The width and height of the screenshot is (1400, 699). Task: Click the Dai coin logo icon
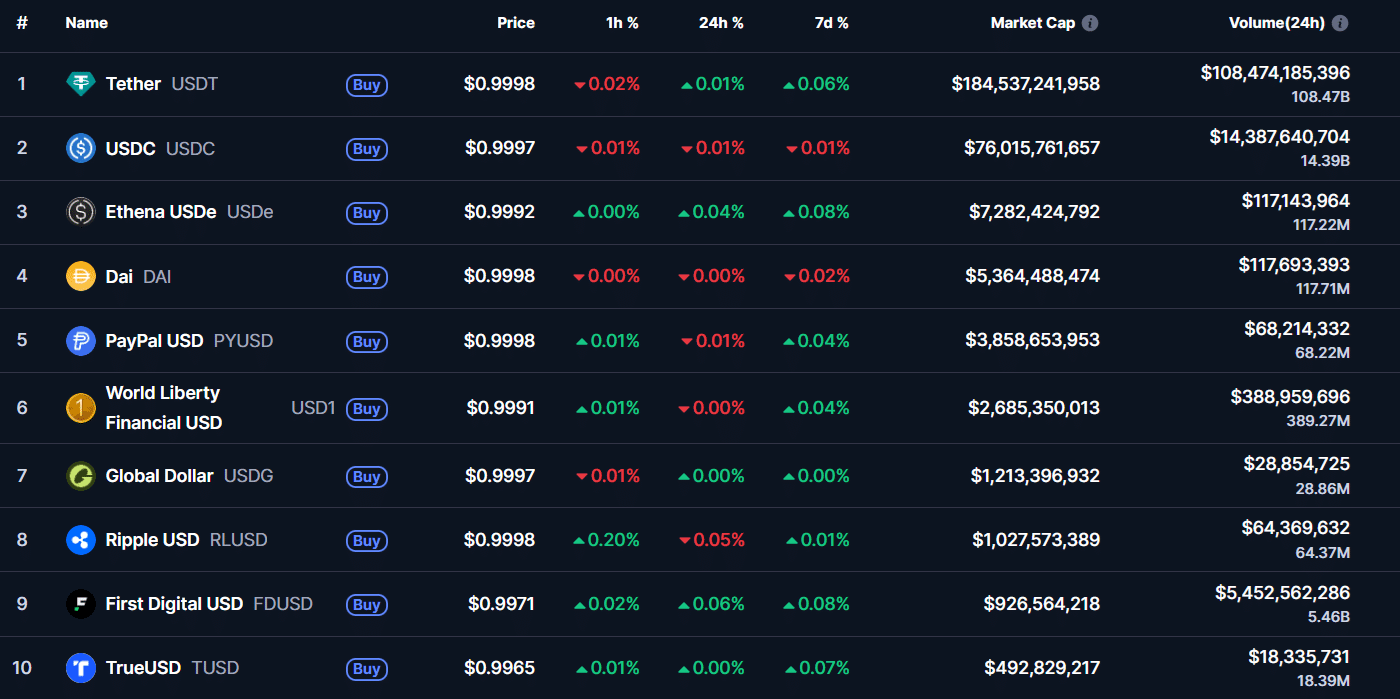coord(81,276)
